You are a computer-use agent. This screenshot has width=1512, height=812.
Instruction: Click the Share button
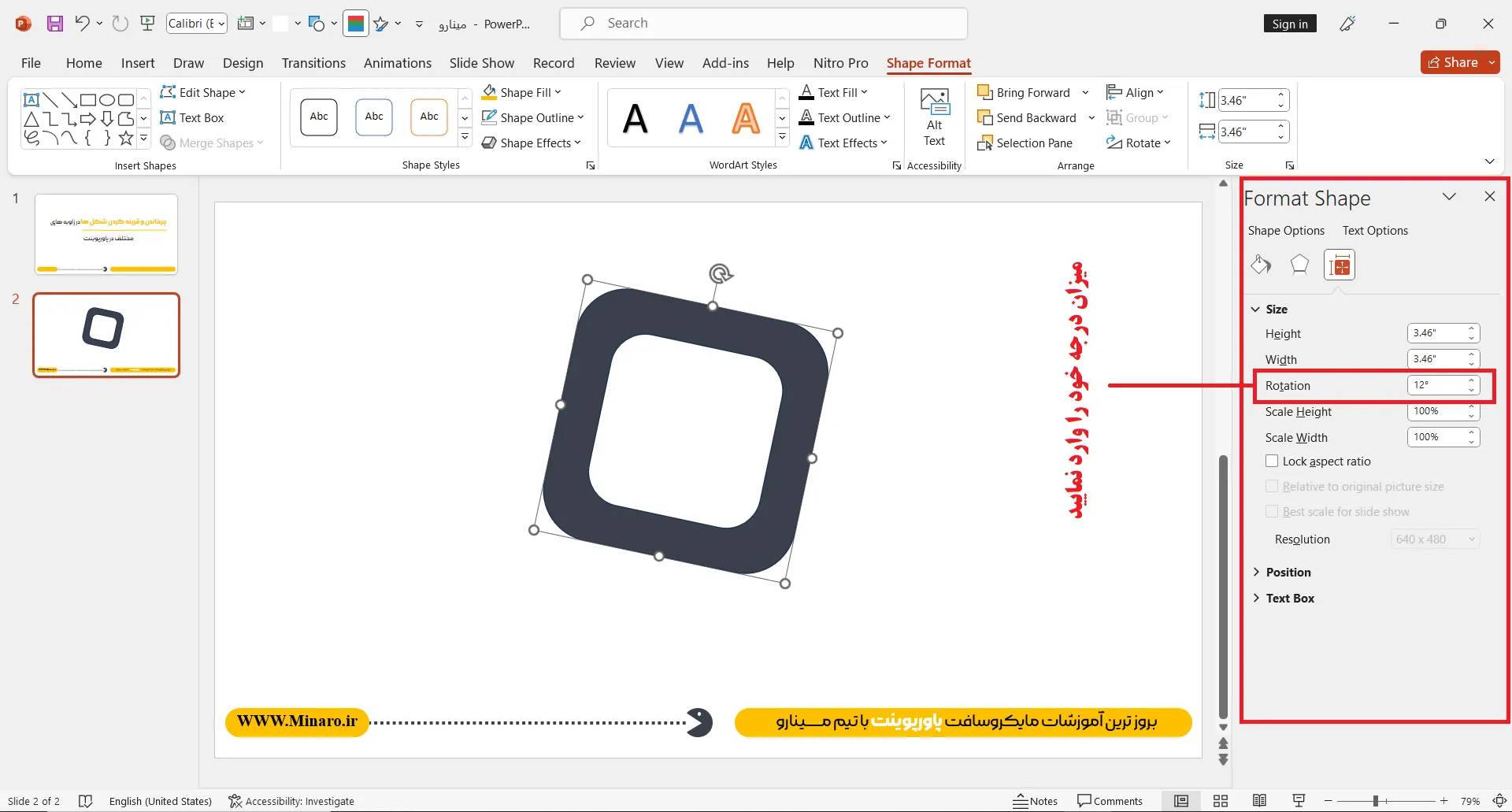pos(1460,62)
